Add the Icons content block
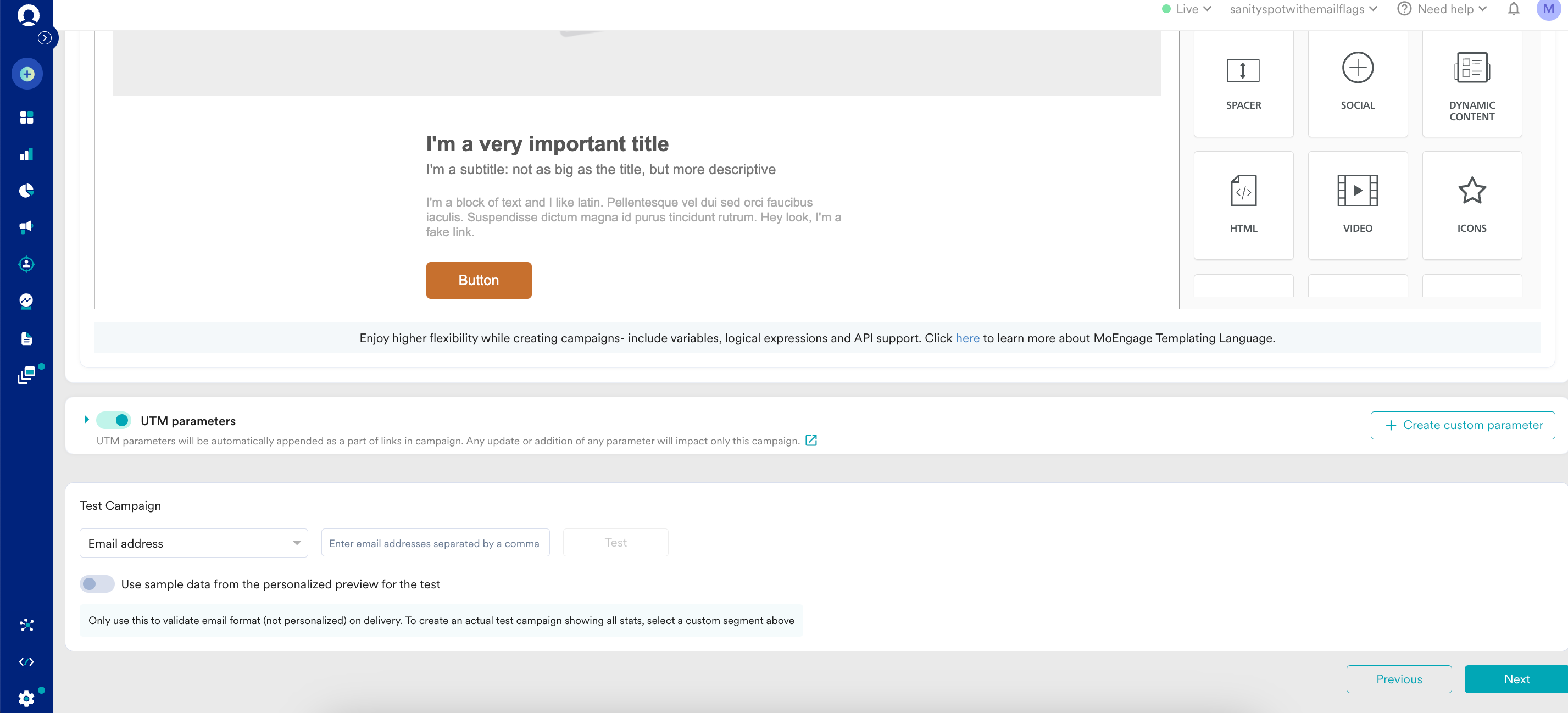Screen dimensions: 1568x713 (1471, 204)
